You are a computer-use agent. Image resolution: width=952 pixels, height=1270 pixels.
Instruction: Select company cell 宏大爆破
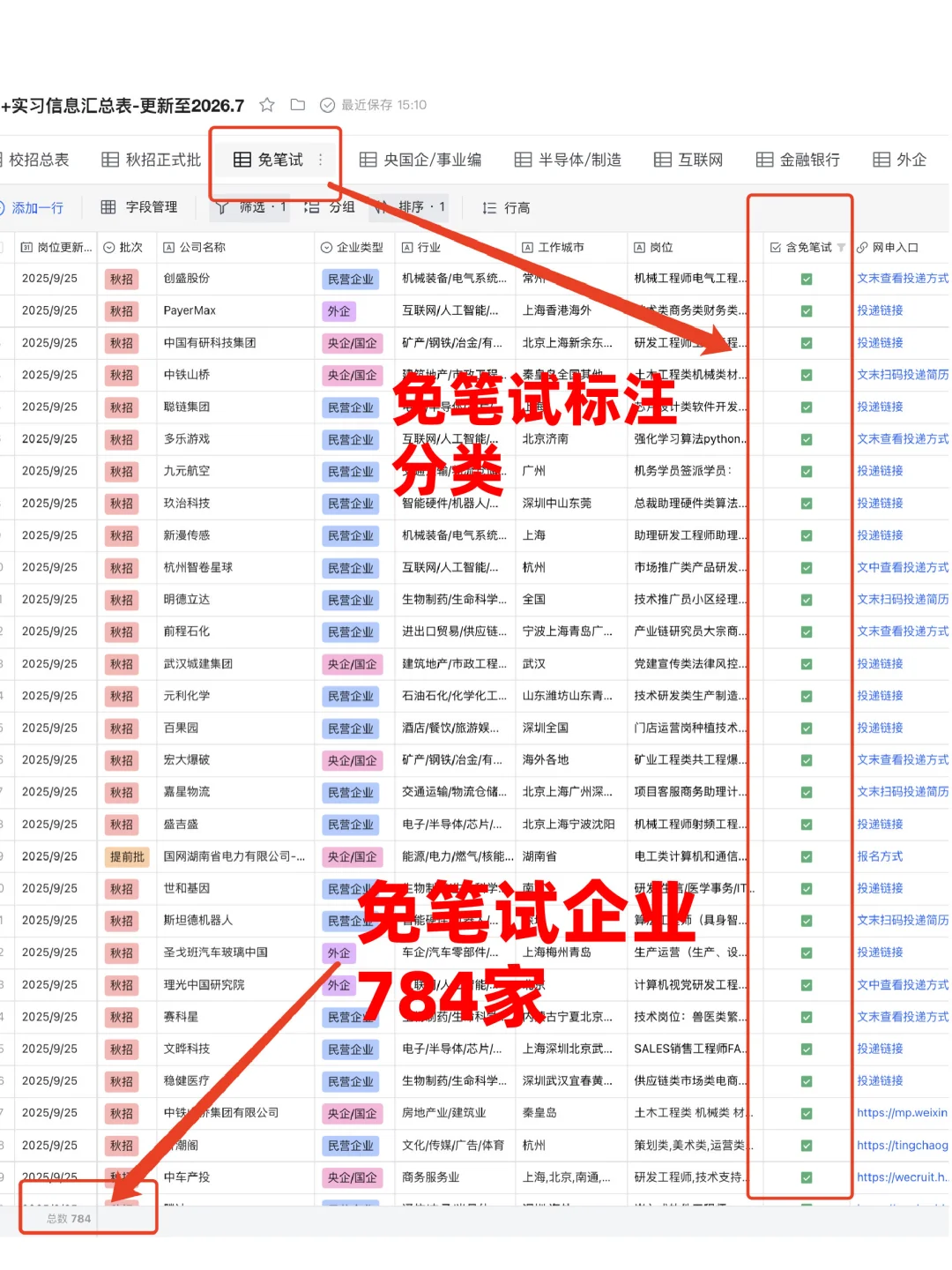click(x=235, y=760)
